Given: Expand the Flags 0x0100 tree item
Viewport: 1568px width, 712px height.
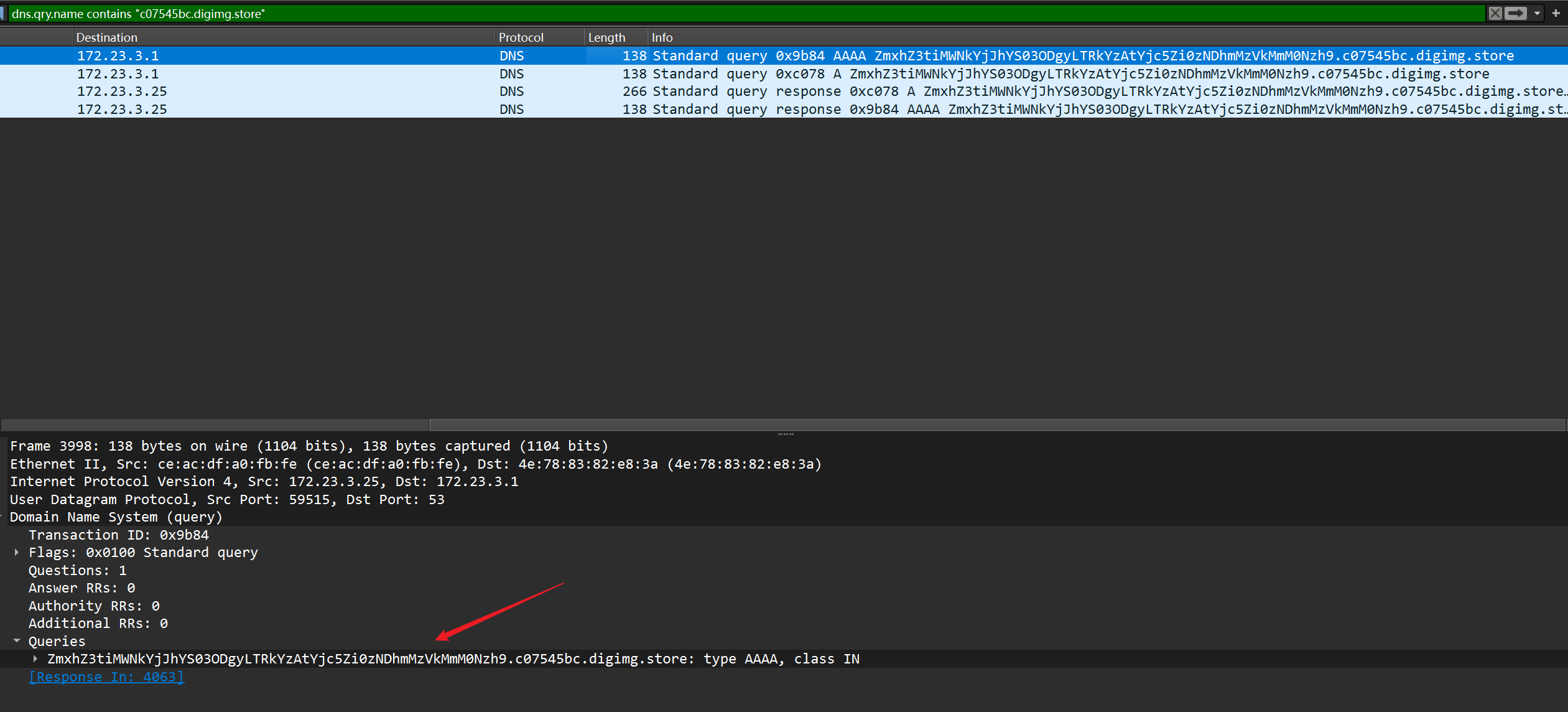Looking at the screenshot, I should pyautogui.click(x=17, y=552).
